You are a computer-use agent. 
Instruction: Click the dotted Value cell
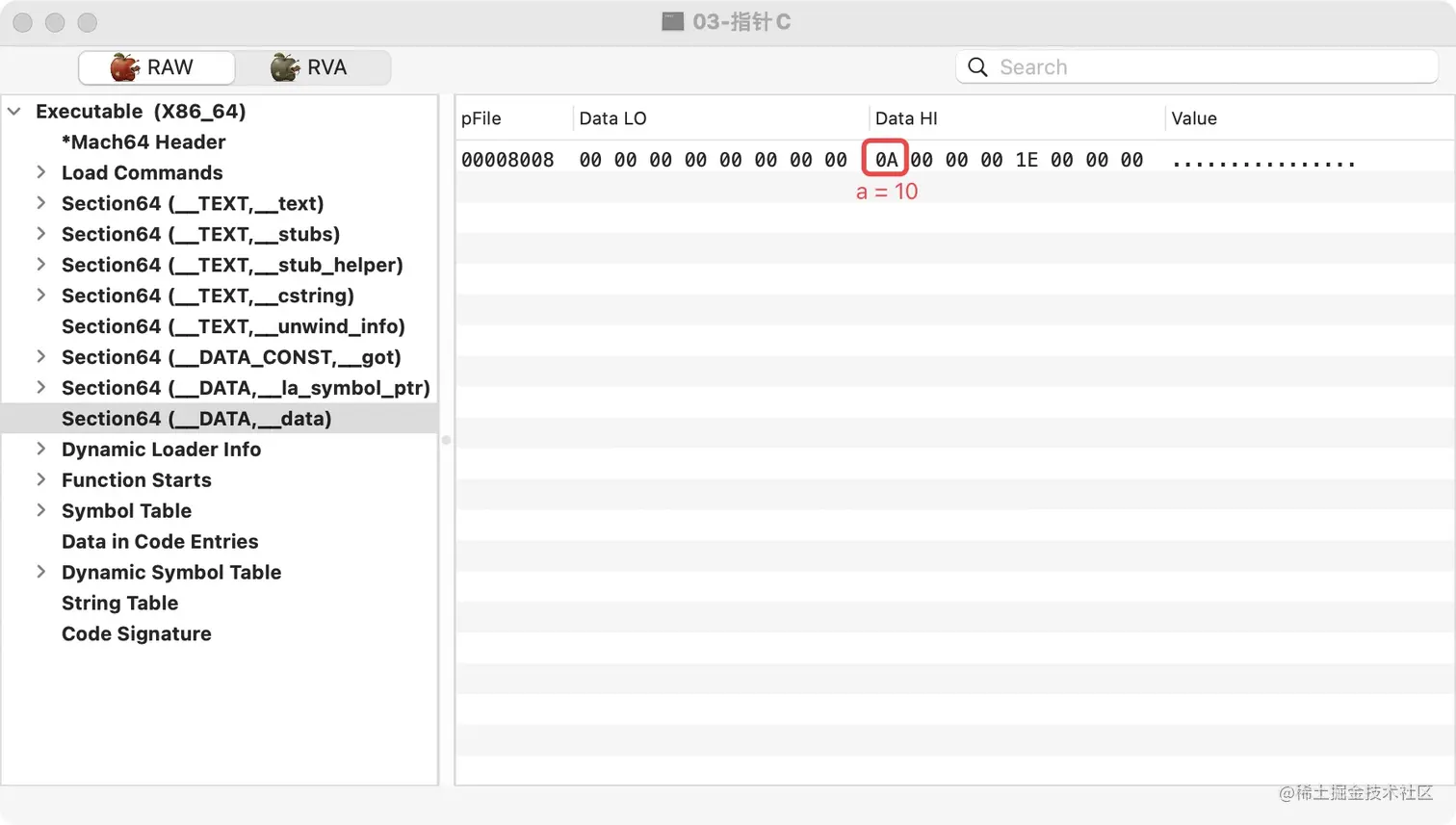click(x=1262, y=161)
